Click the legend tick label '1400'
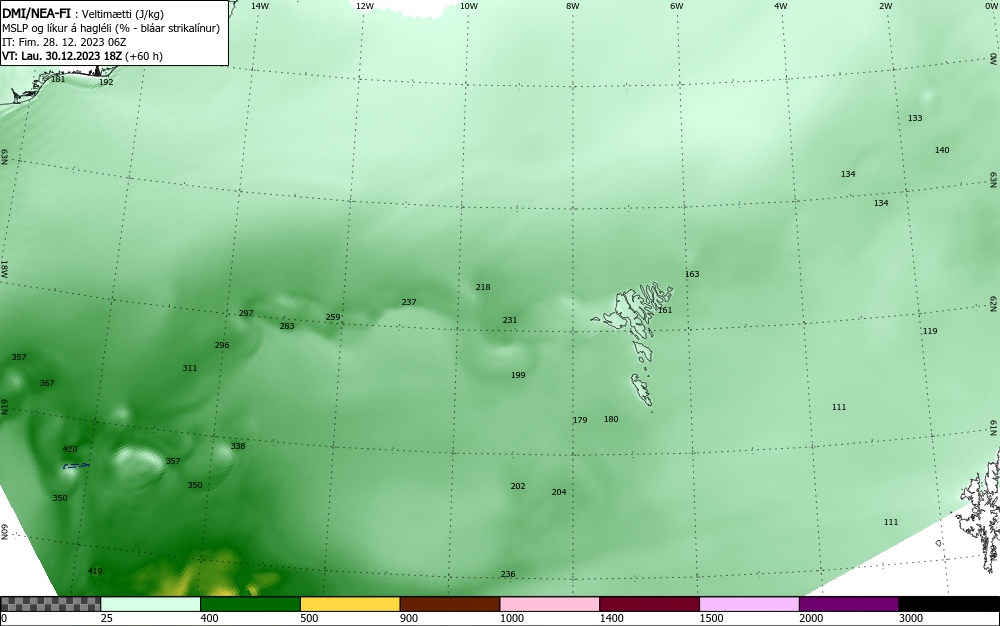 click(612, 618)
